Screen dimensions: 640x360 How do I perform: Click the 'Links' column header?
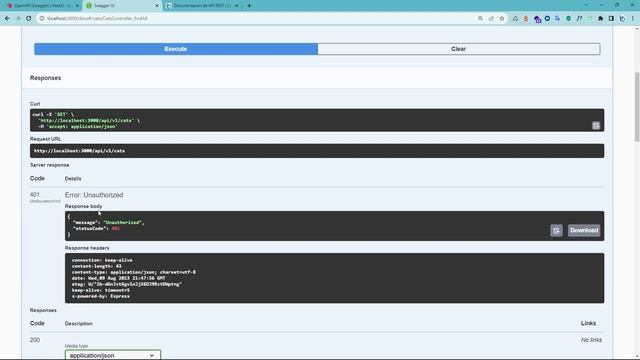tap(588, 323)
